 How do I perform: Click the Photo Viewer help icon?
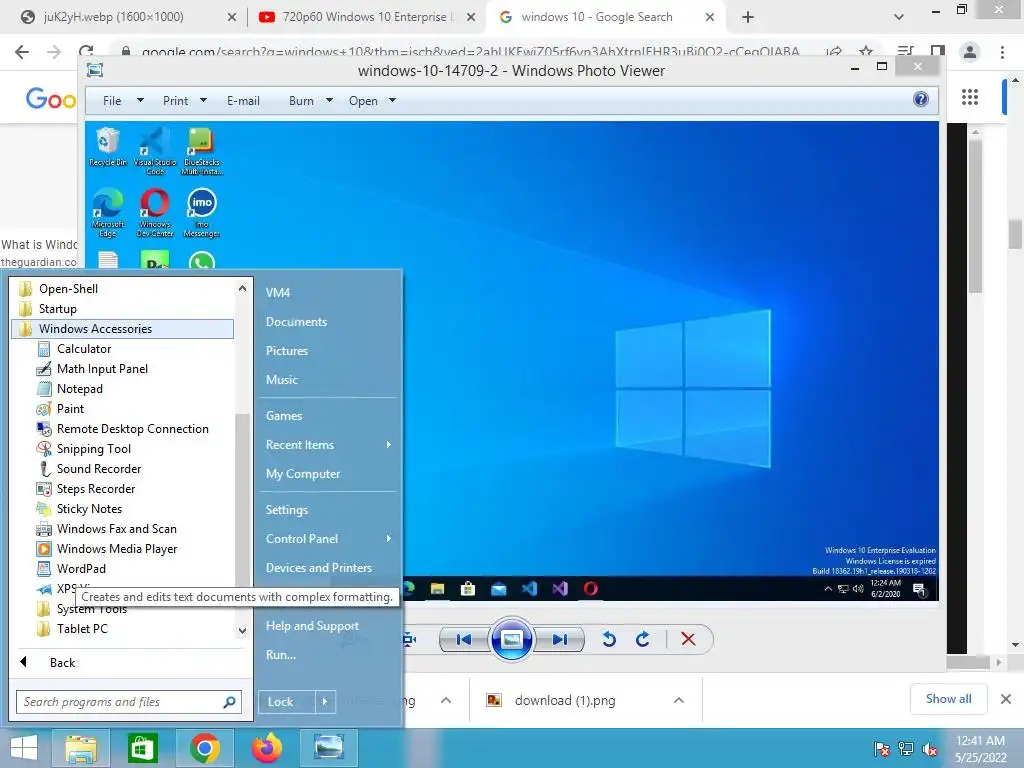click(x=921, y=99)
